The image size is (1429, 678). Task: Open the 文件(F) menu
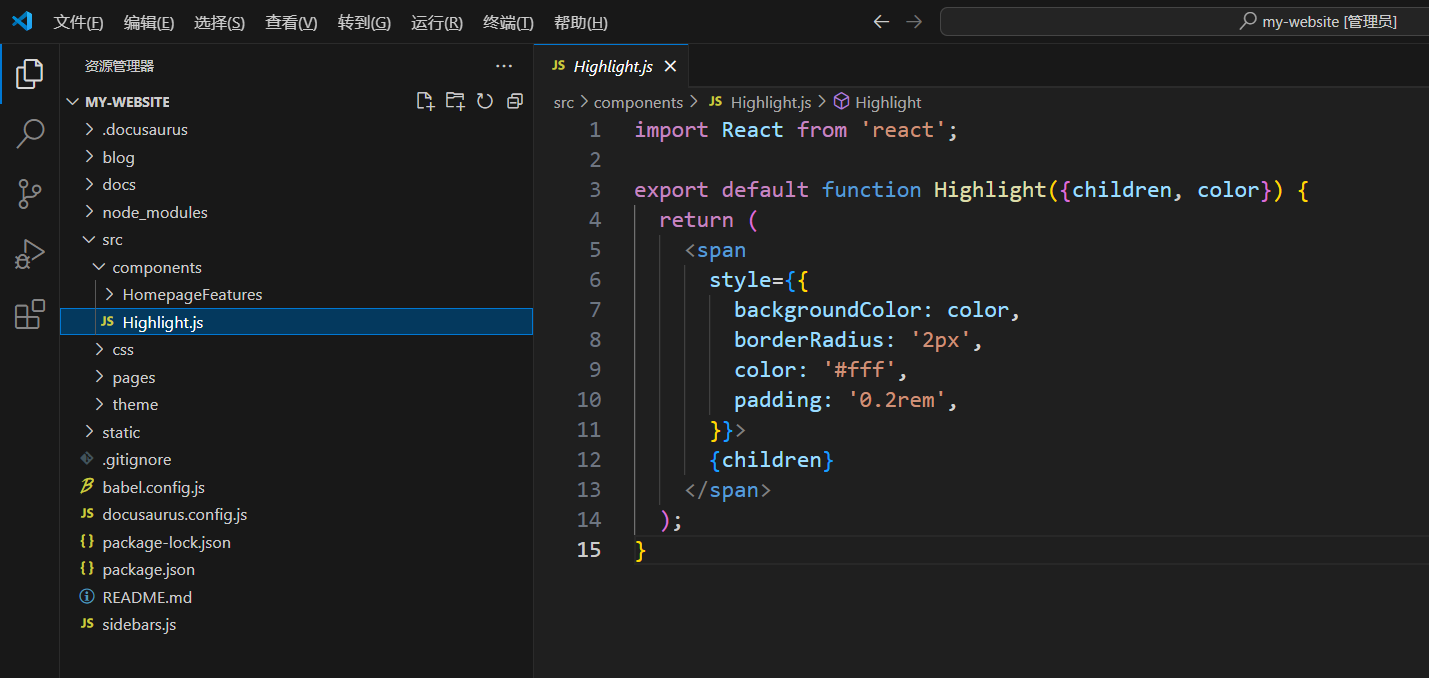(78, 22)
